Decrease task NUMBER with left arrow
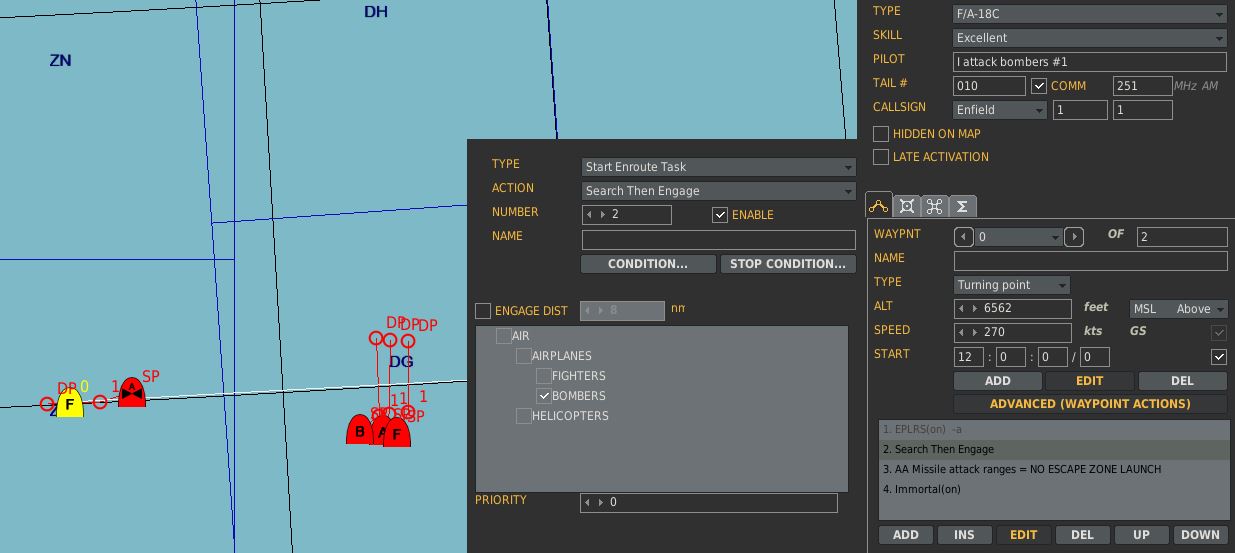The width and height of the screenshot is (1235, 553). tap(590, 215)
